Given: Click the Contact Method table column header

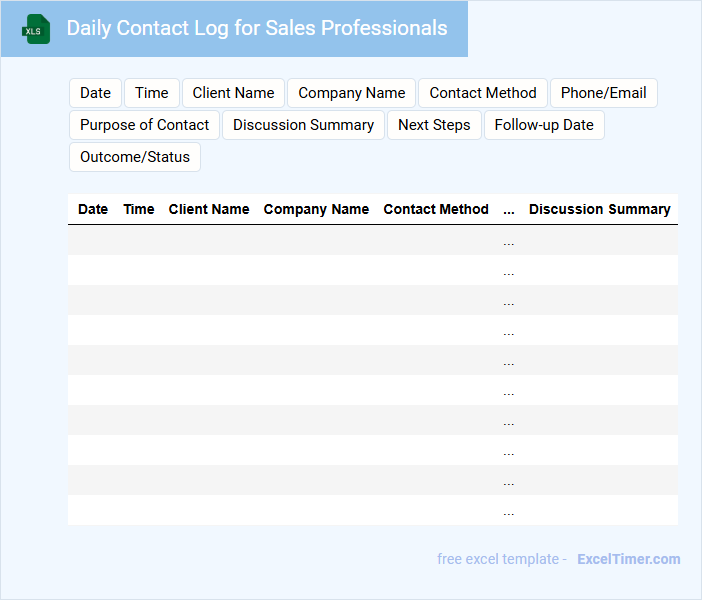Looking at the screenshot, I should (x=436, y=209).
